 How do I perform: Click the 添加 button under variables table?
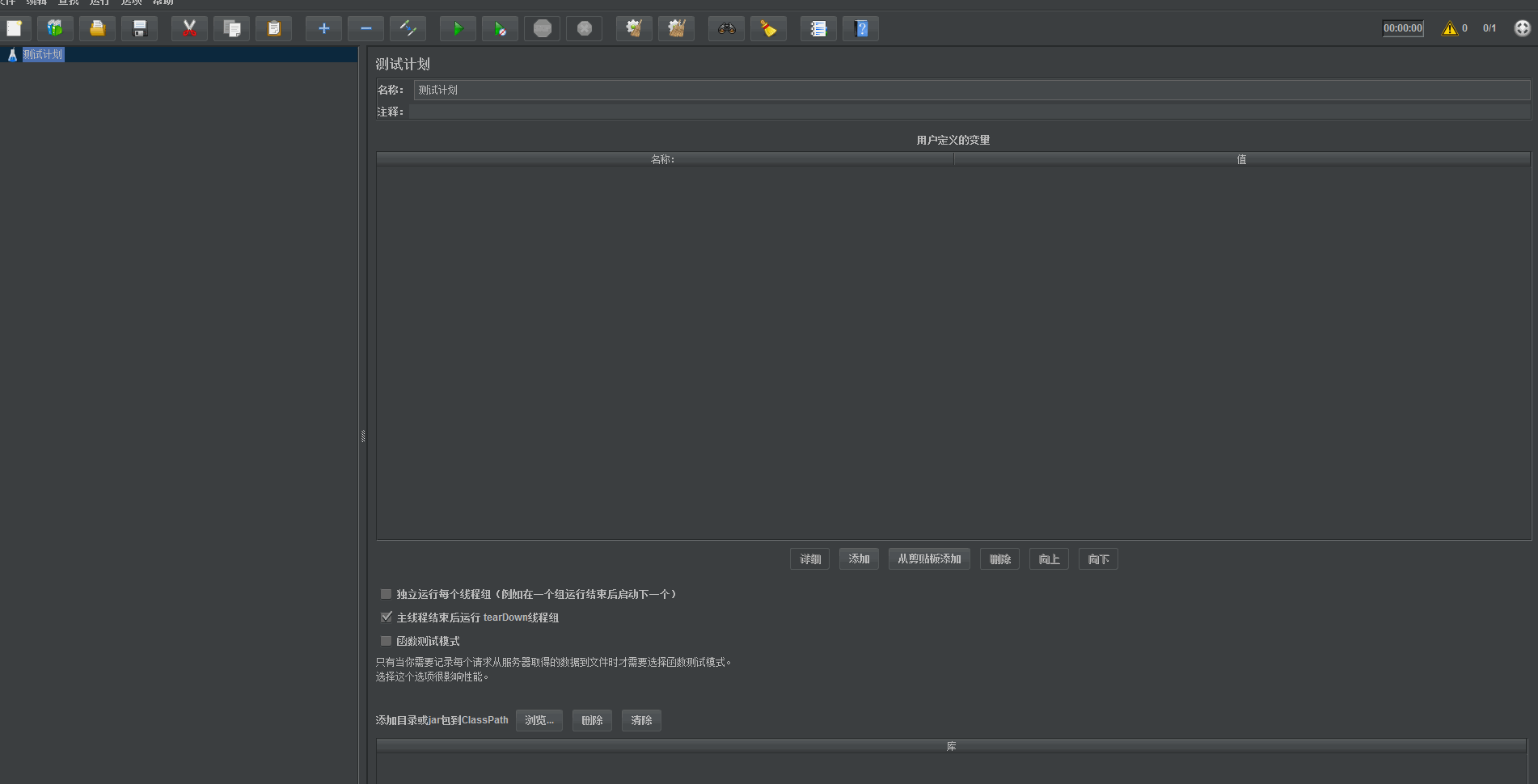[859, 559]
